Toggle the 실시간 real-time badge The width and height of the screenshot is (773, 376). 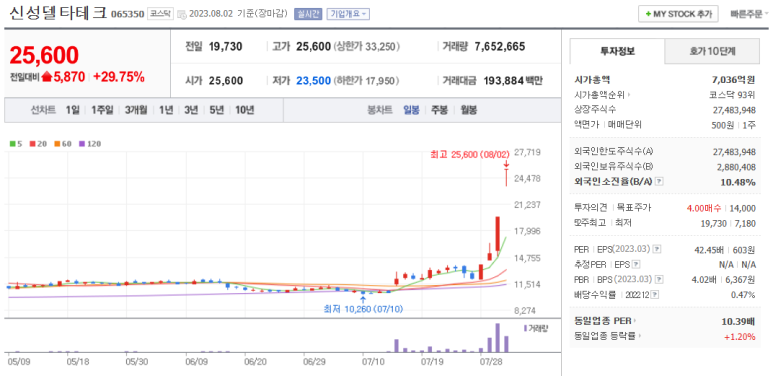click(308, 14)
